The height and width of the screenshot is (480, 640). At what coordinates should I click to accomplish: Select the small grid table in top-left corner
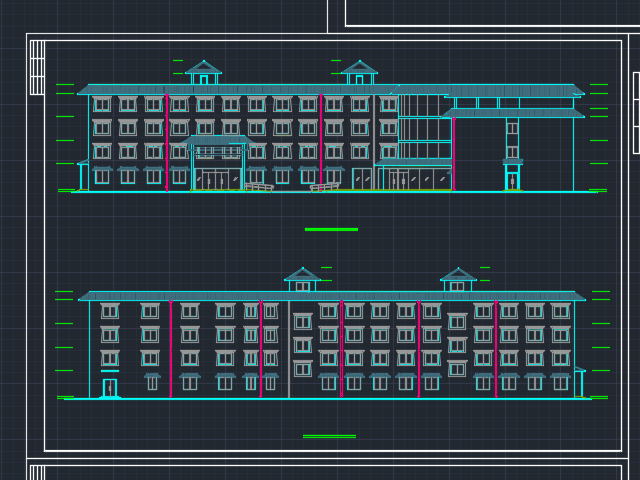pyautogui.click(x=37, y=67)
